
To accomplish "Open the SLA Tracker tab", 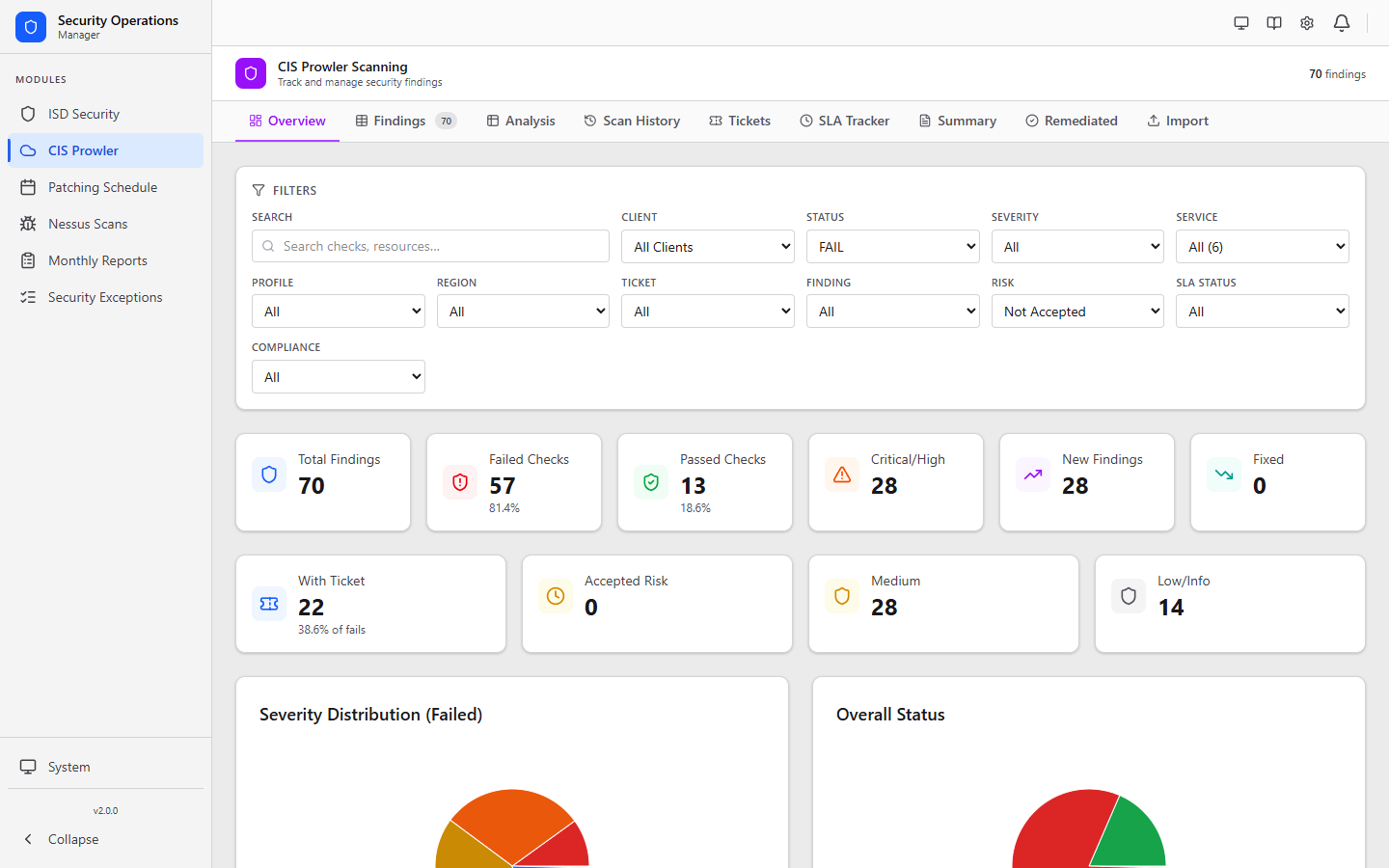I will pos(845,122).
